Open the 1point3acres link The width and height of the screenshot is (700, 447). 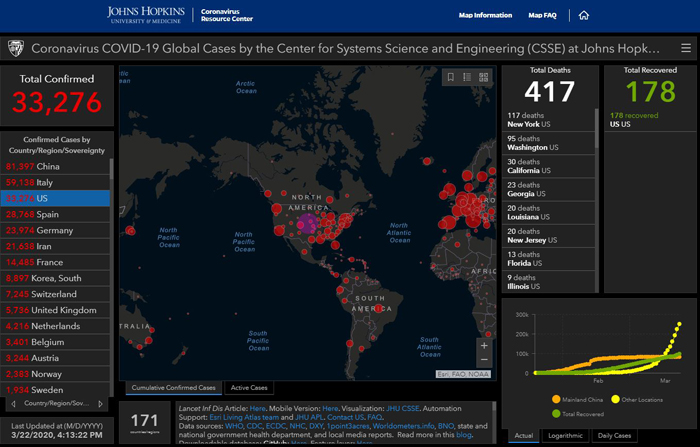coord(348,426)
